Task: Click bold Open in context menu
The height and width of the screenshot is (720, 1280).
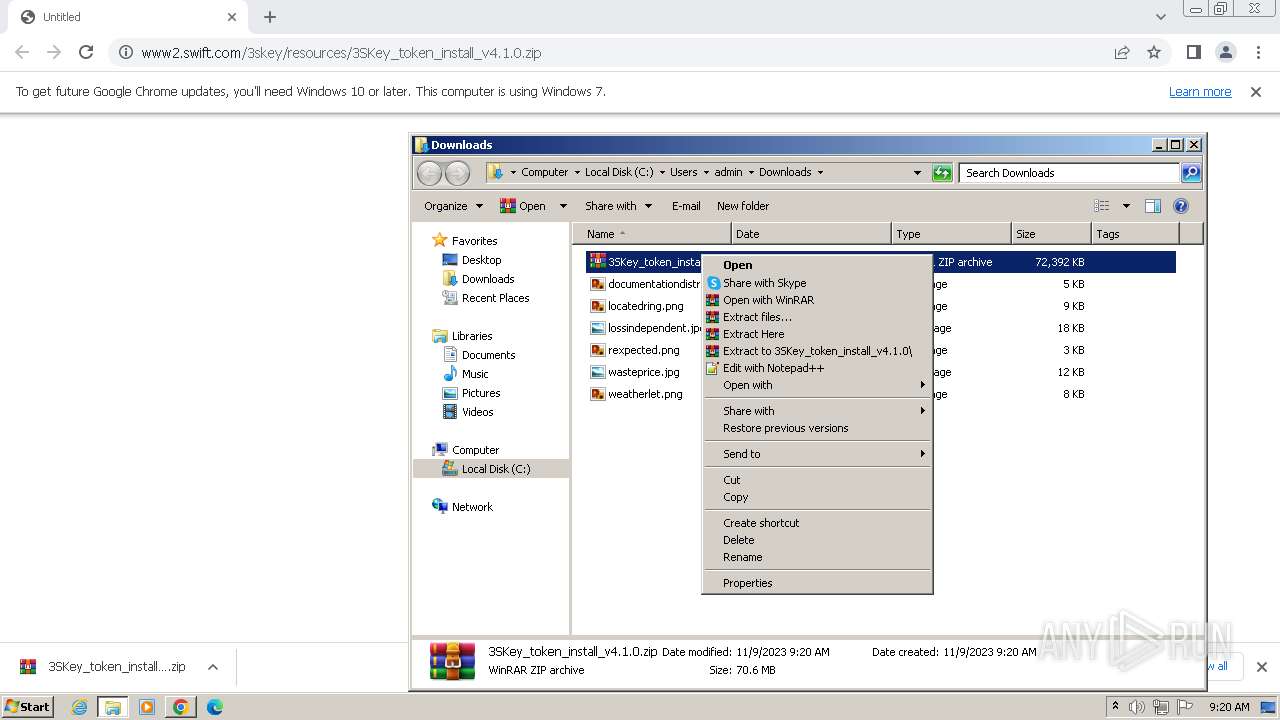Action: pos(817,265)
